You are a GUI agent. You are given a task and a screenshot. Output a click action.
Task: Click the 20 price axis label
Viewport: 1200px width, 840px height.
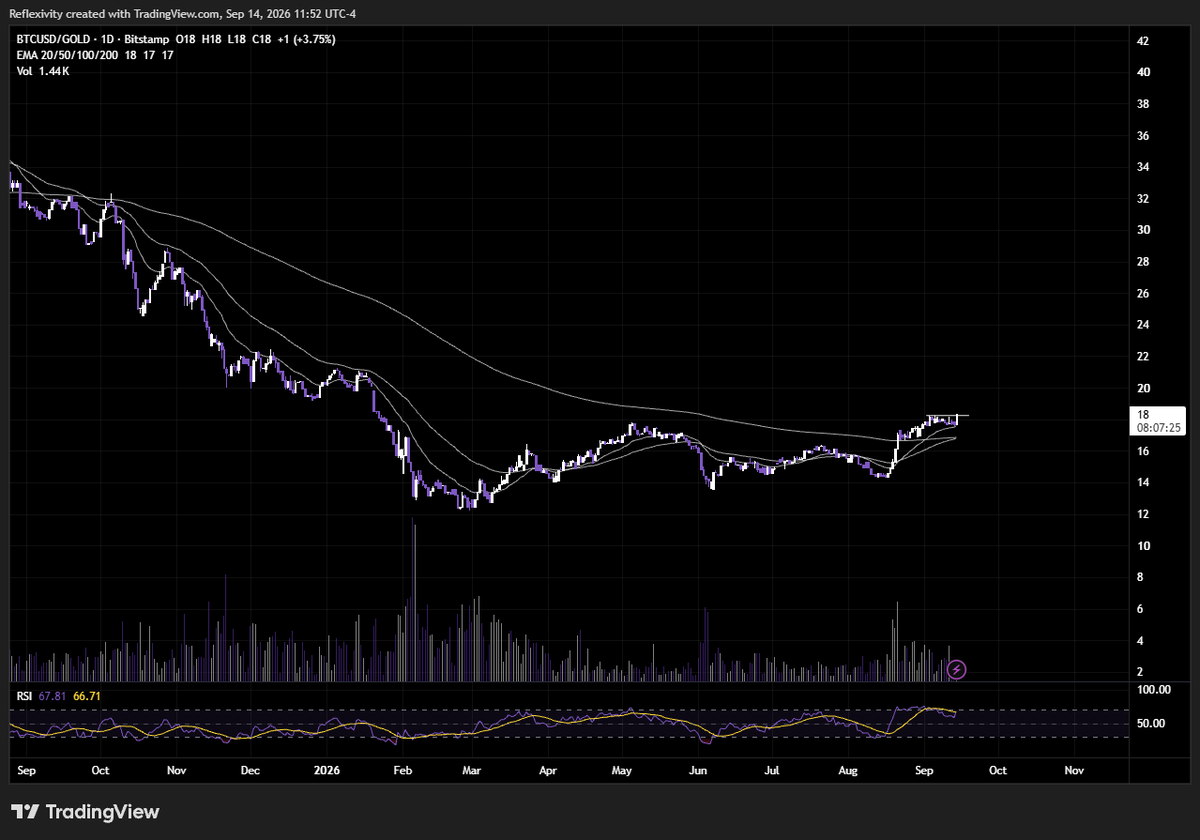pyautogui.click(x=1142, y=388)
